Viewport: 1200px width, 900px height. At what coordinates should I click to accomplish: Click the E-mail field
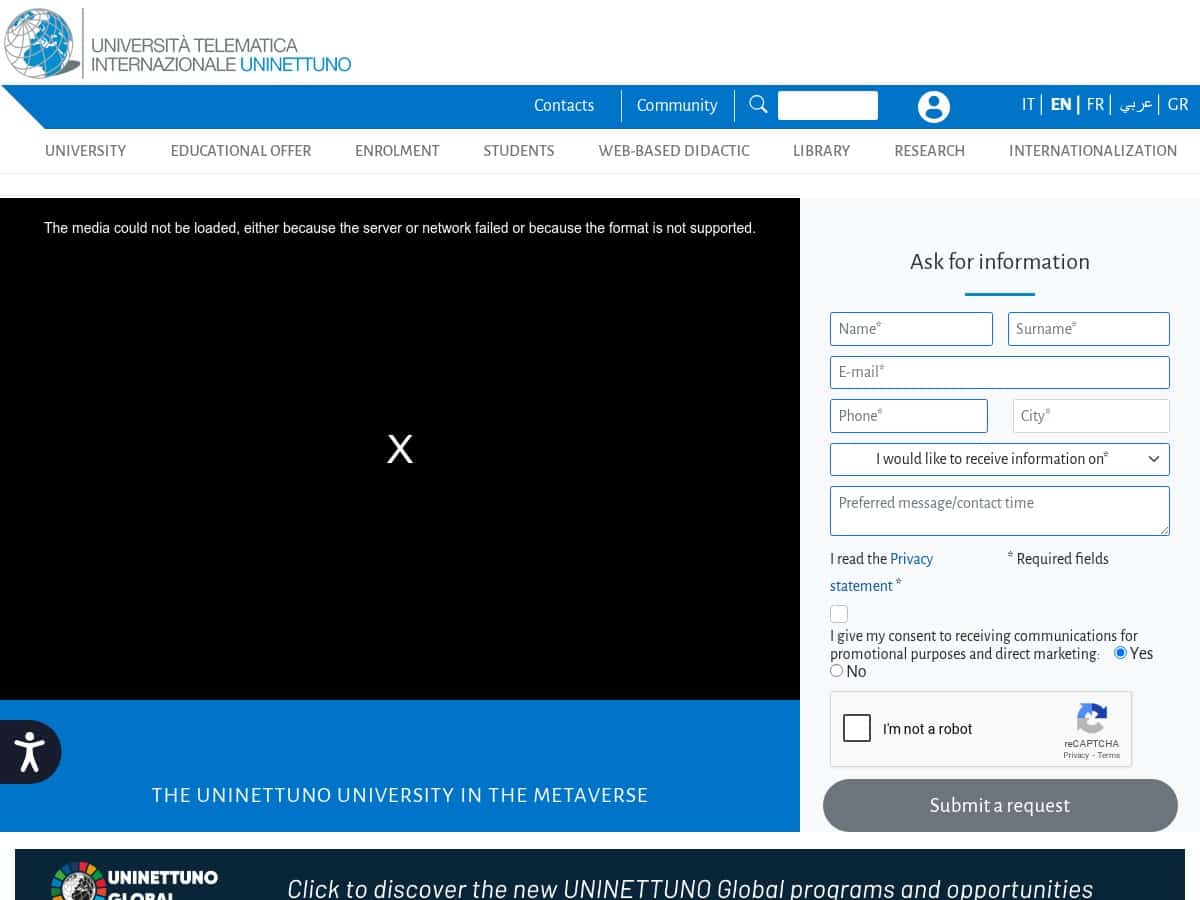pos(1000,372)
